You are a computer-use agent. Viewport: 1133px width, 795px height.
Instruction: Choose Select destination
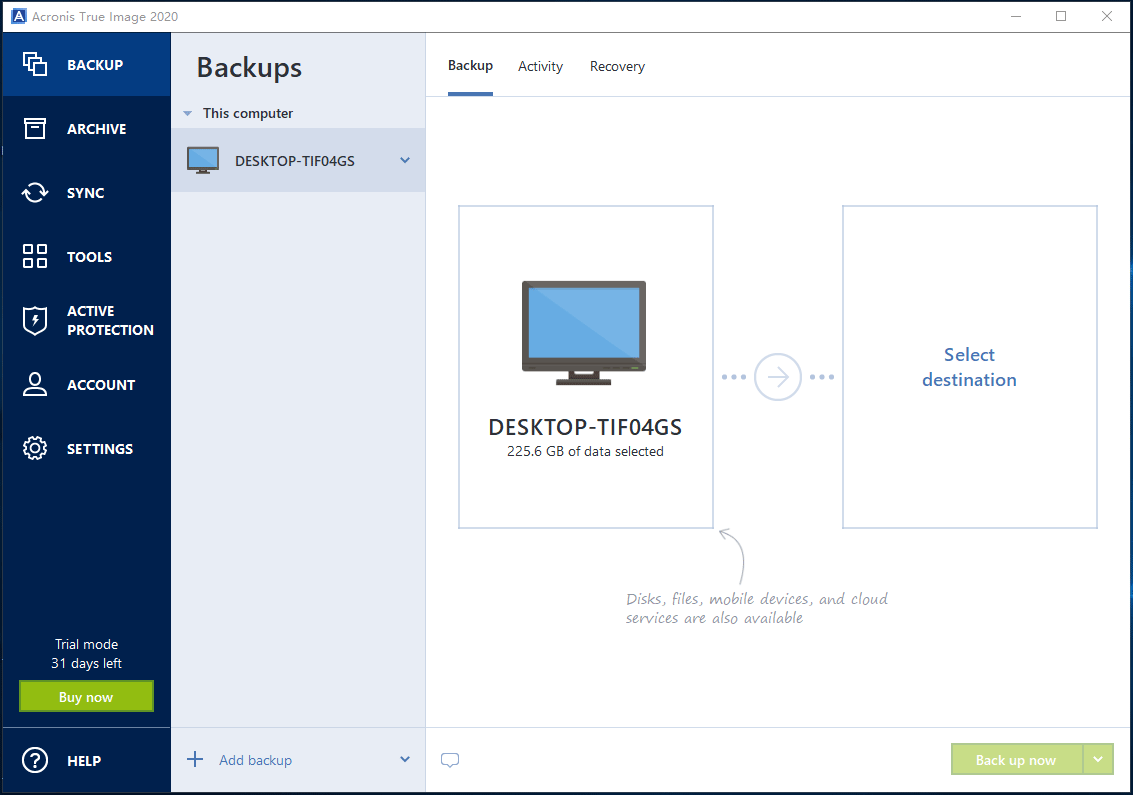click(x=970, y=367)
